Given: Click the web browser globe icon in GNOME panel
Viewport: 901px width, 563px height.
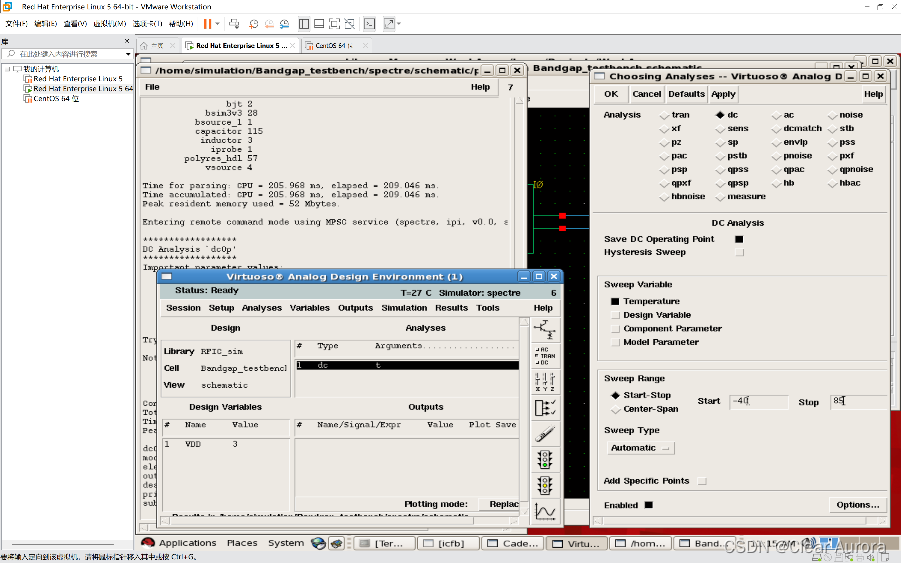Looking at the screenshot, I should pyautogui.click(x=318, y=543).
